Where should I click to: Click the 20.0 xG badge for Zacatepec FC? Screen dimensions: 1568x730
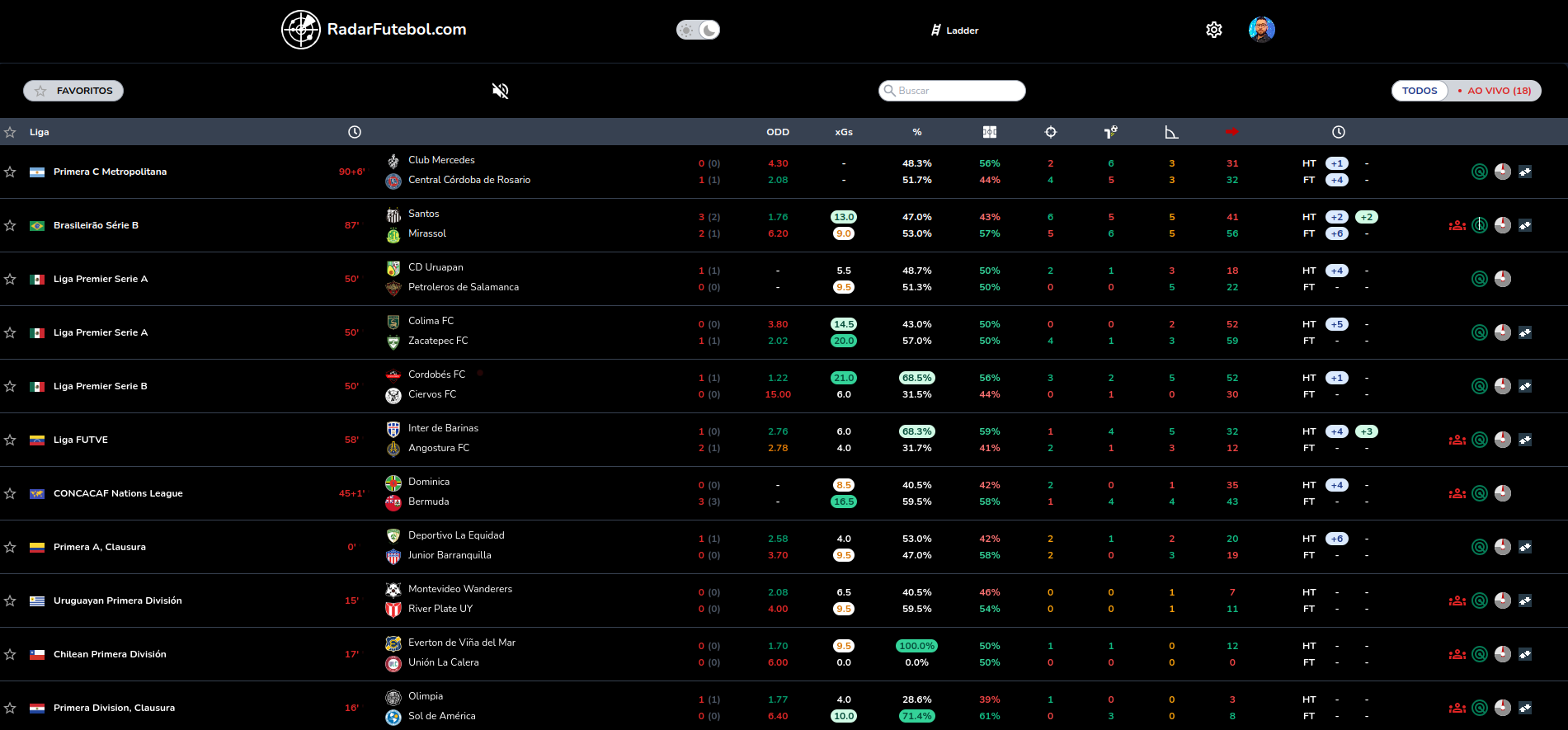pyautogui.click(x=844, y=341)
